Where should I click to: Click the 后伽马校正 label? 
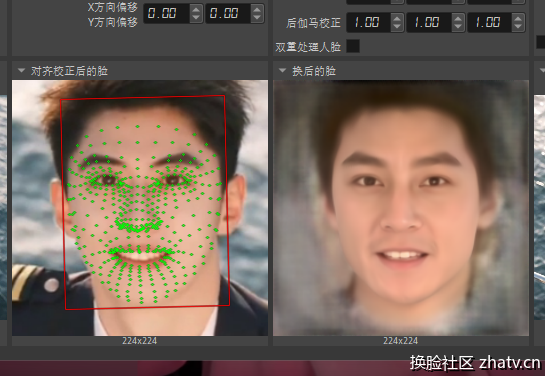click(313, 23)
